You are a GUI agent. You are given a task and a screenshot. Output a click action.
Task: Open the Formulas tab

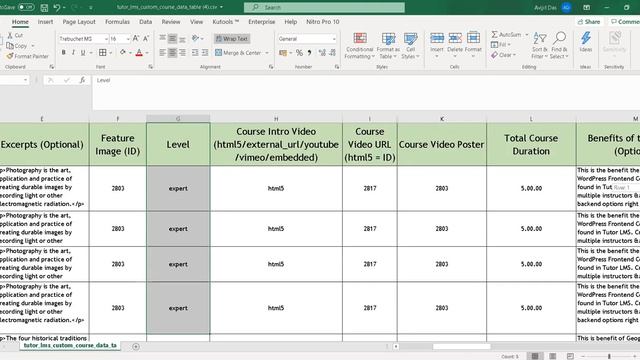(117, 22)
